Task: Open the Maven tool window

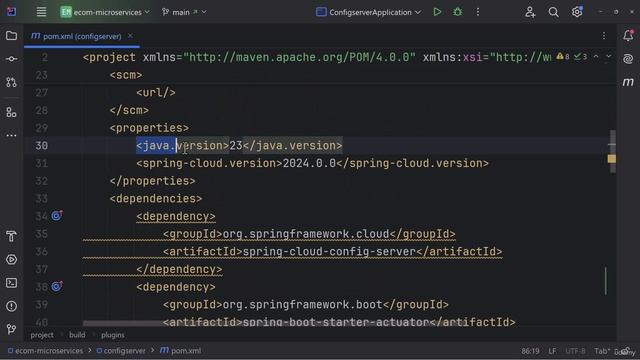Action: point(628,82)
